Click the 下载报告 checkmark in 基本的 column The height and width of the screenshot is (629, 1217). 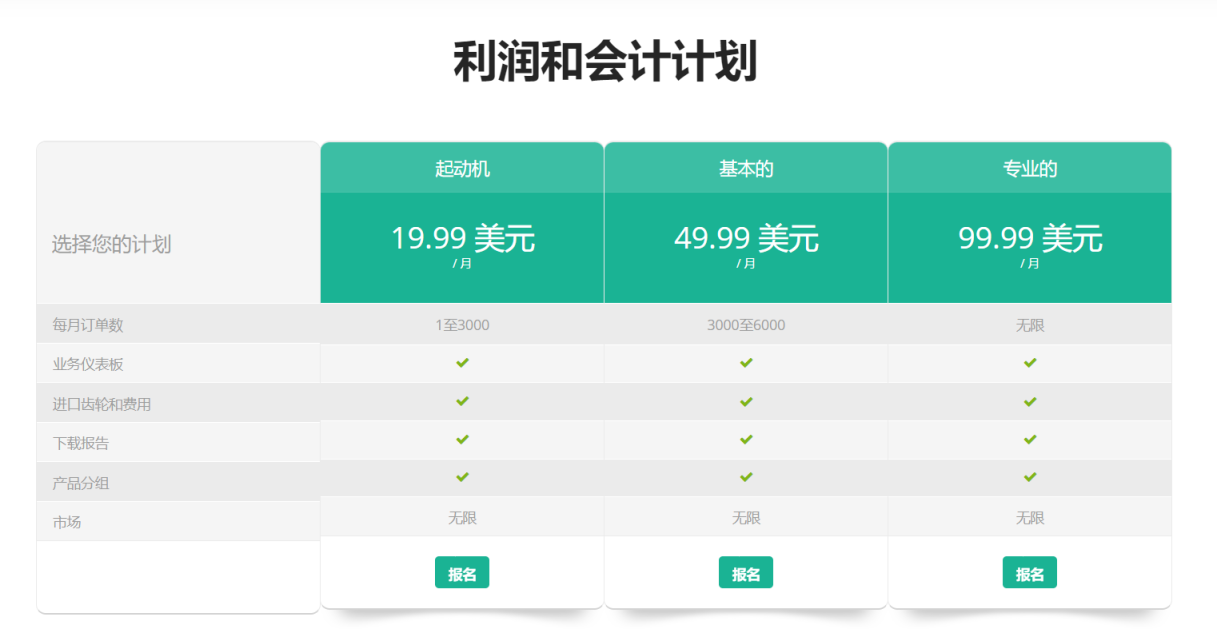[x=746, y=440]
